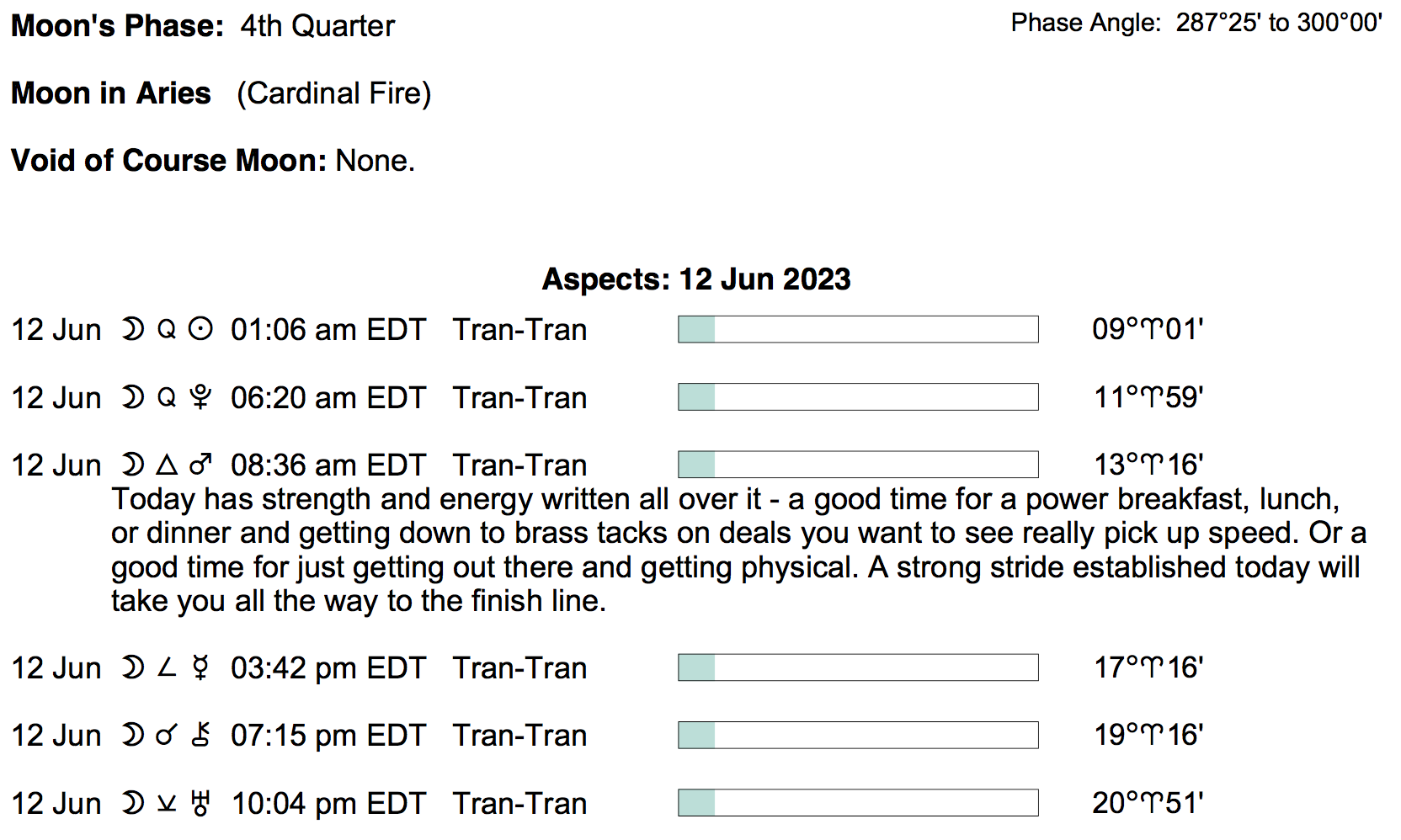The width and height of the screenshot is (1401, 840).
Task: Click the "Moon's Phase:" label
Action: coord(117,26)
